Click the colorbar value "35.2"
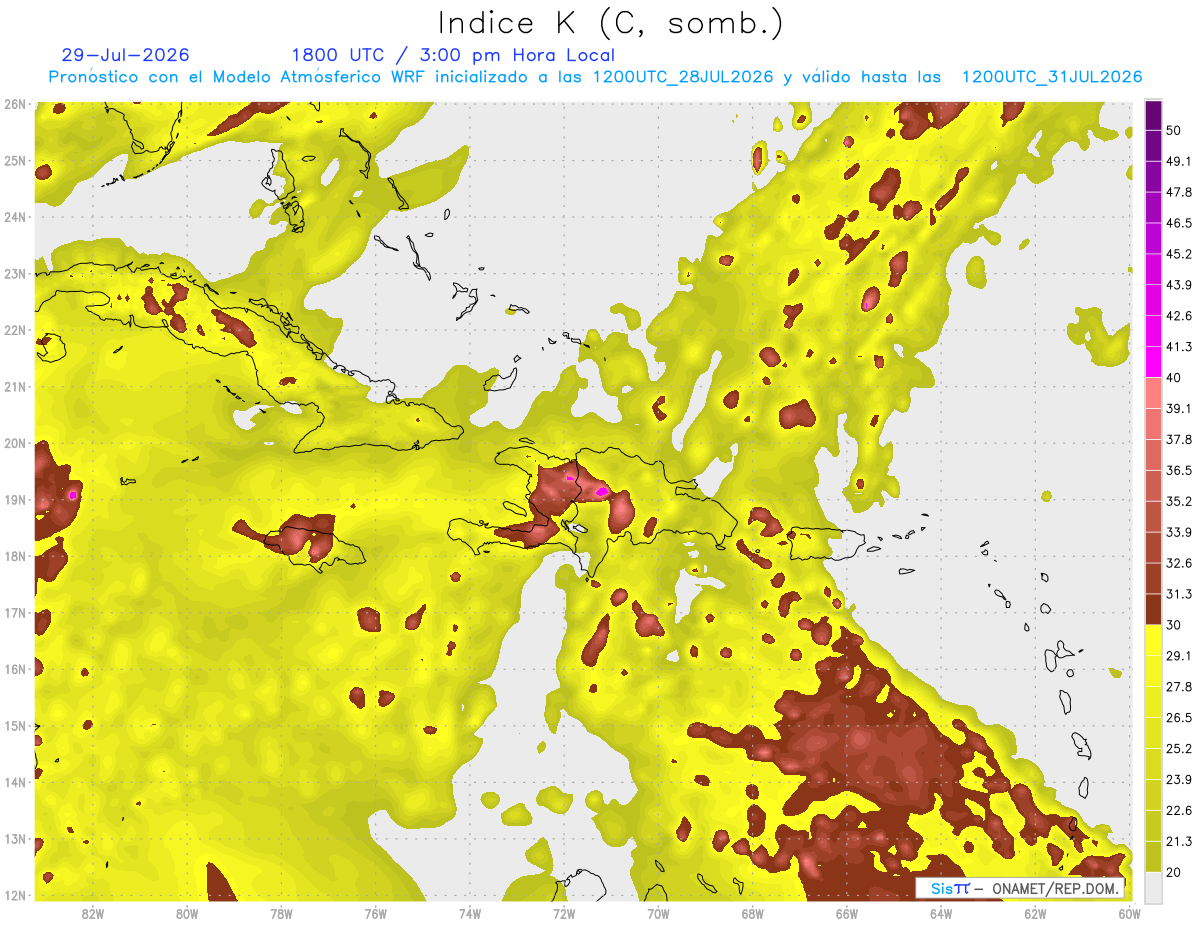This screenshot has width=1200, height=927. tap(1179, 502)
